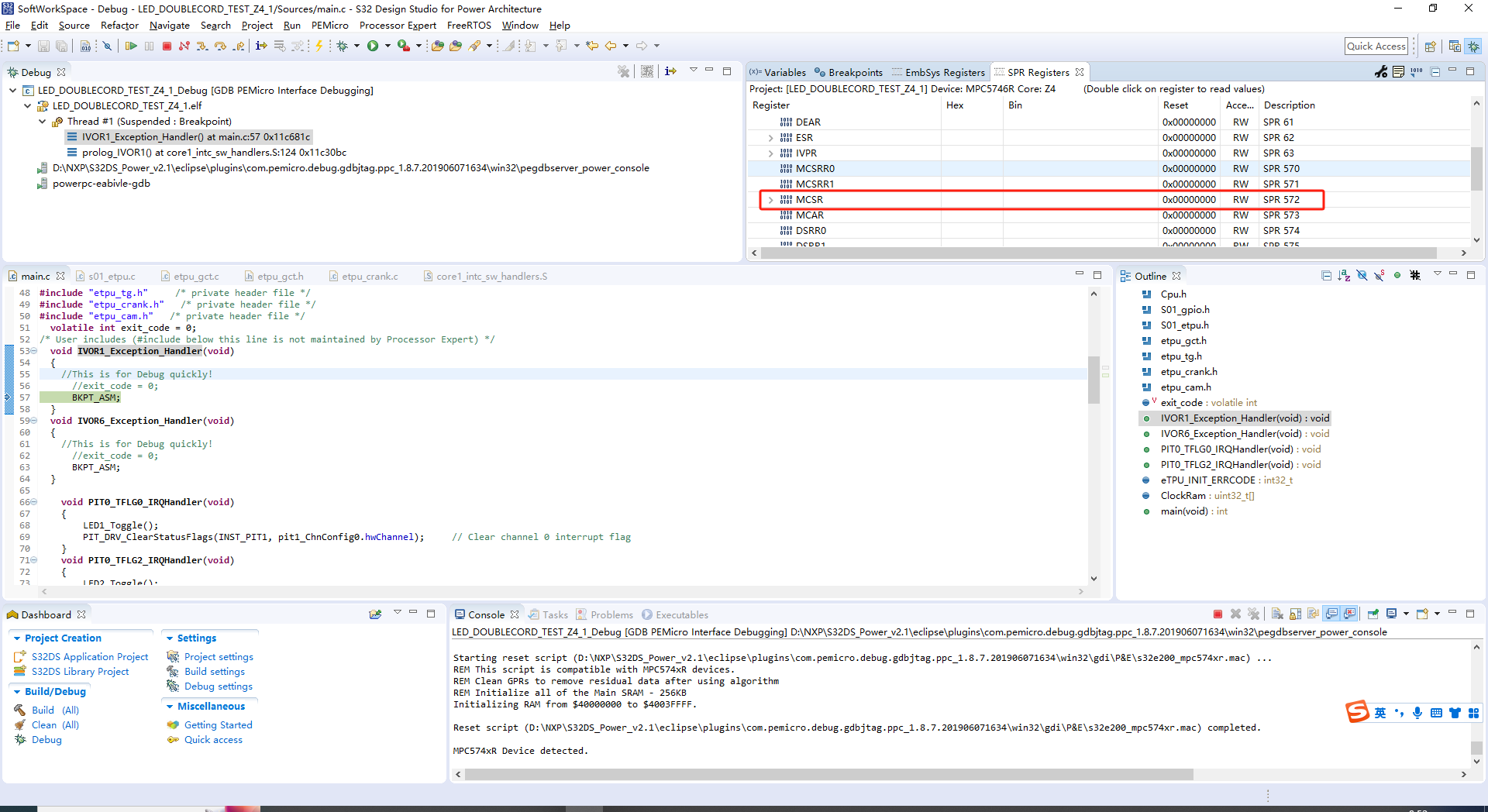This screenshot has width=1488, height=812.
Task: Click the Quick Access box
Action: 1376,46
